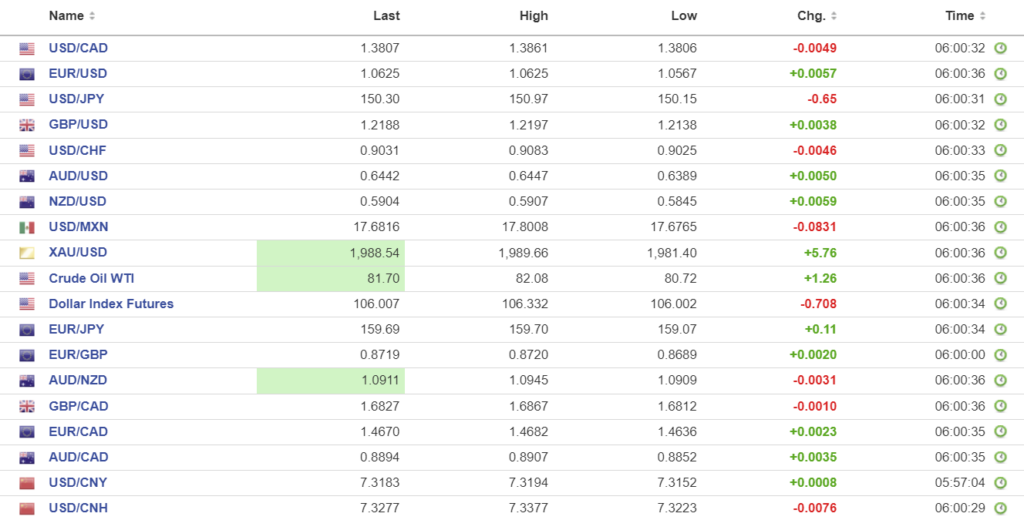Click the Last column header

[x=386, y=16]
